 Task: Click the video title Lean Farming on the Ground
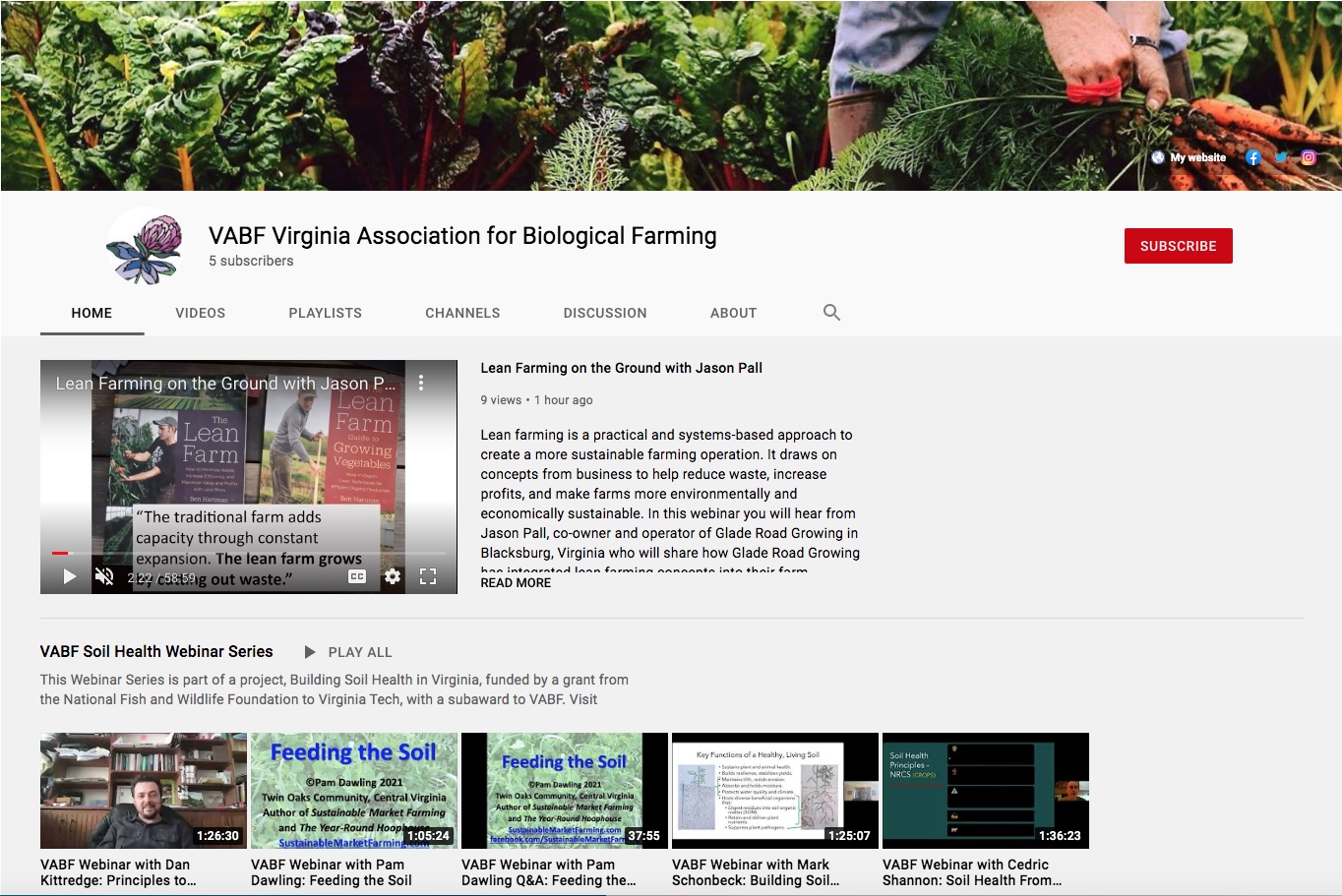tap(621, 368)
